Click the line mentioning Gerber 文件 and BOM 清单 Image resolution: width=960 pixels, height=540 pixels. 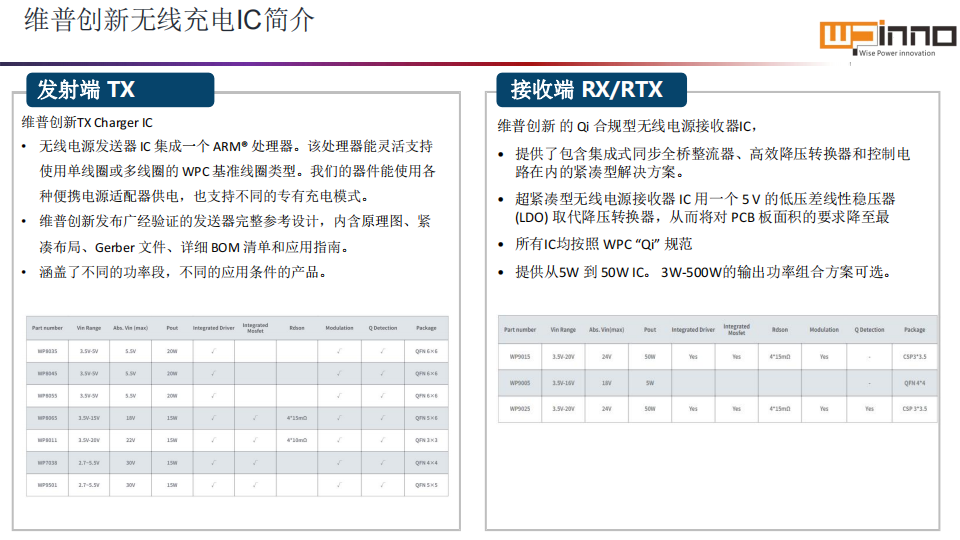(194, 247)
